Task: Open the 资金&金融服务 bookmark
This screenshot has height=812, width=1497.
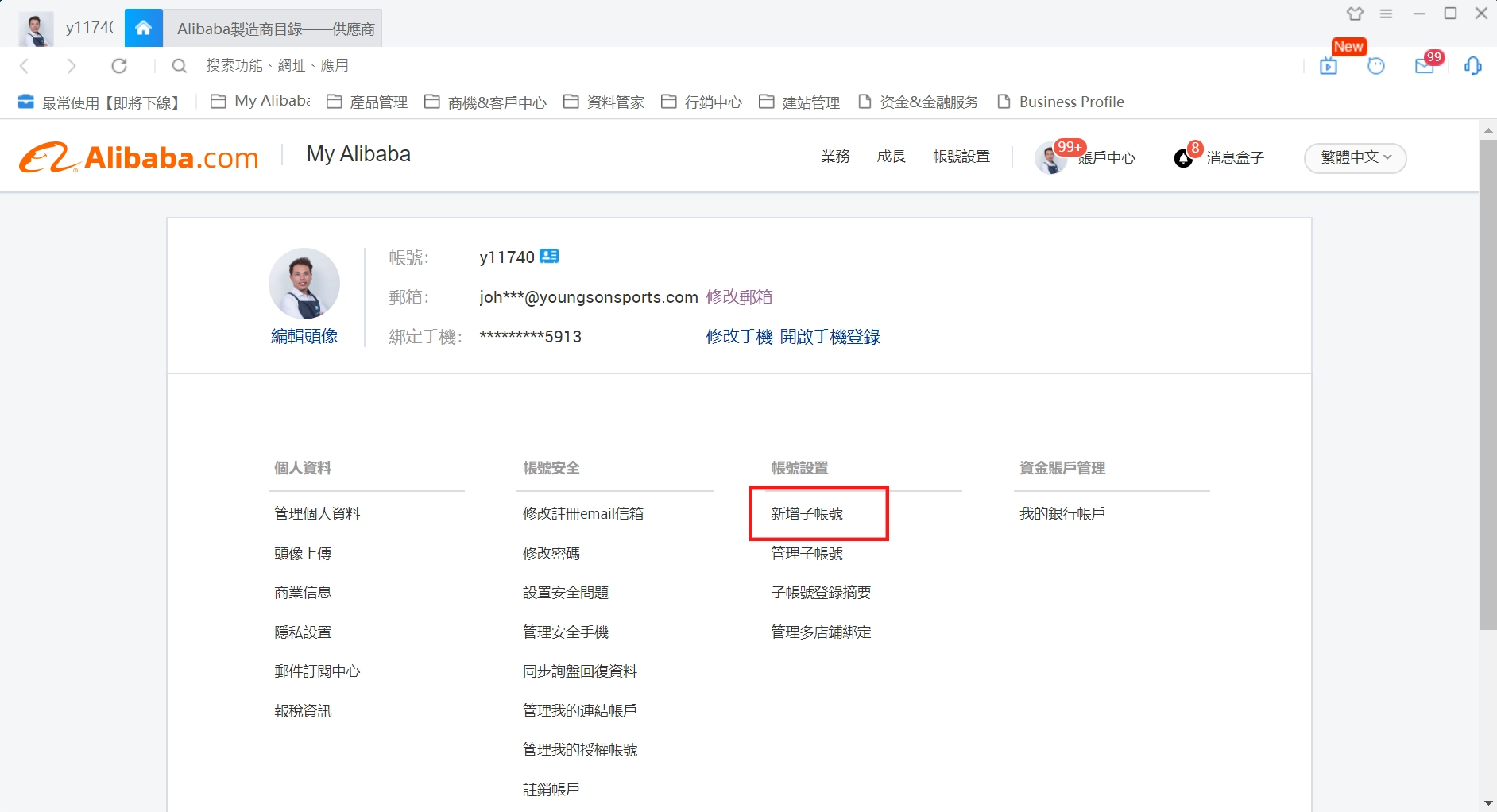Action: click(919, 102)
